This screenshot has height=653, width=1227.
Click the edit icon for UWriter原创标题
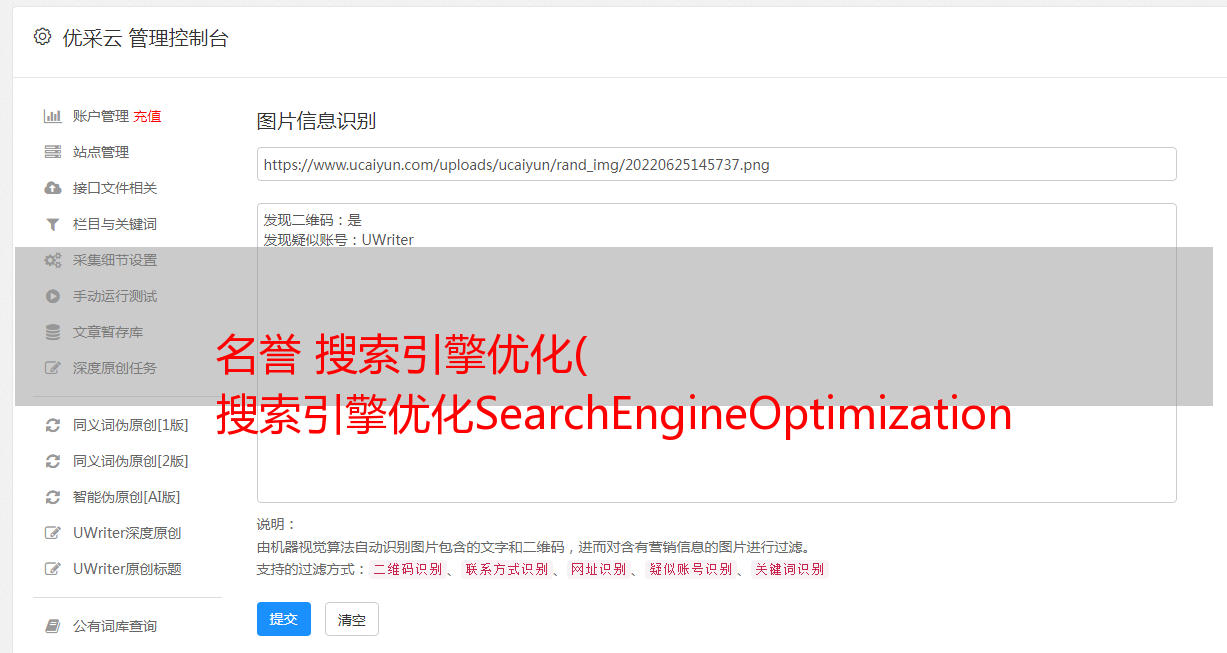coord(53,569)
